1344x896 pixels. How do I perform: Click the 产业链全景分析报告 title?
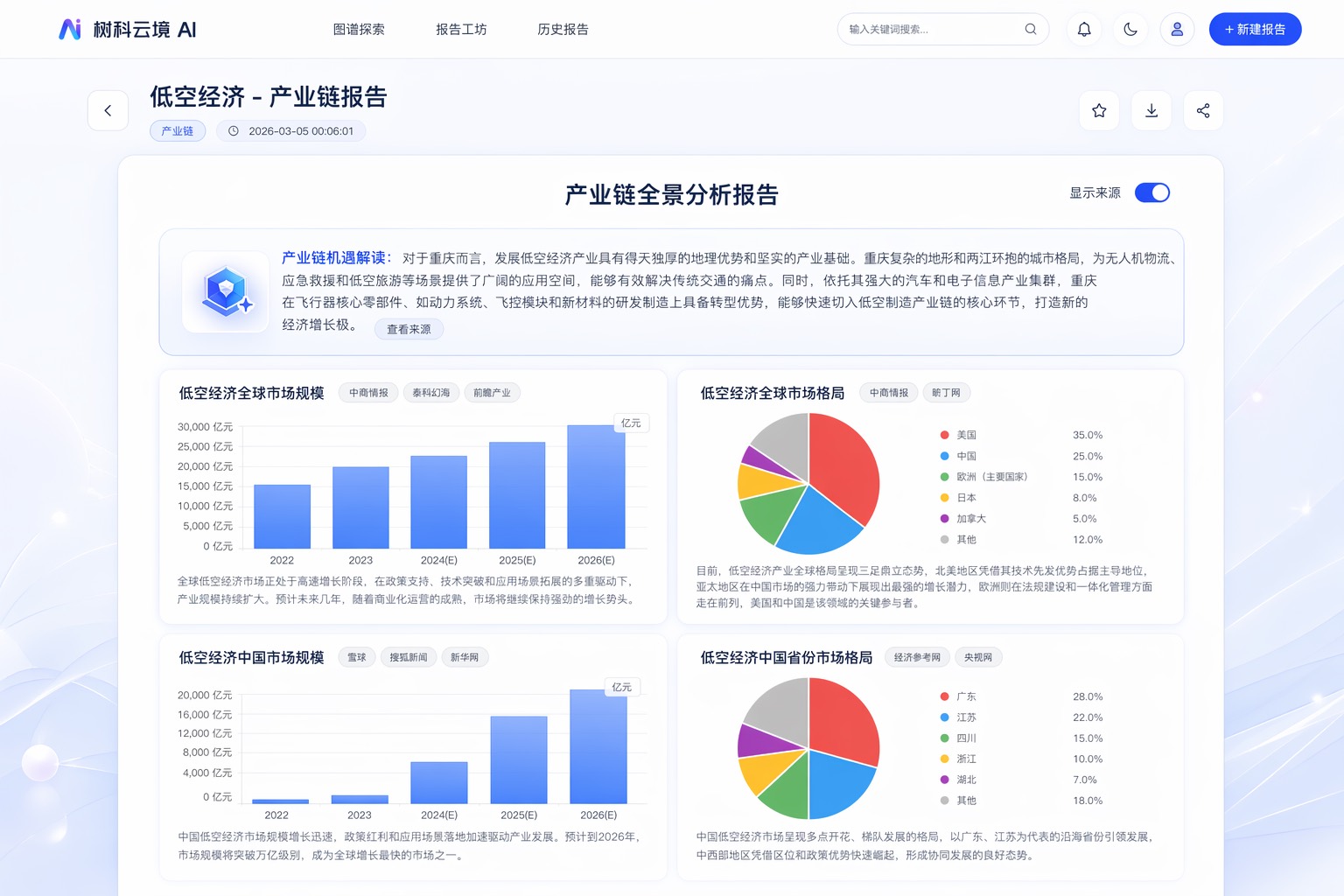pos(671,194)
